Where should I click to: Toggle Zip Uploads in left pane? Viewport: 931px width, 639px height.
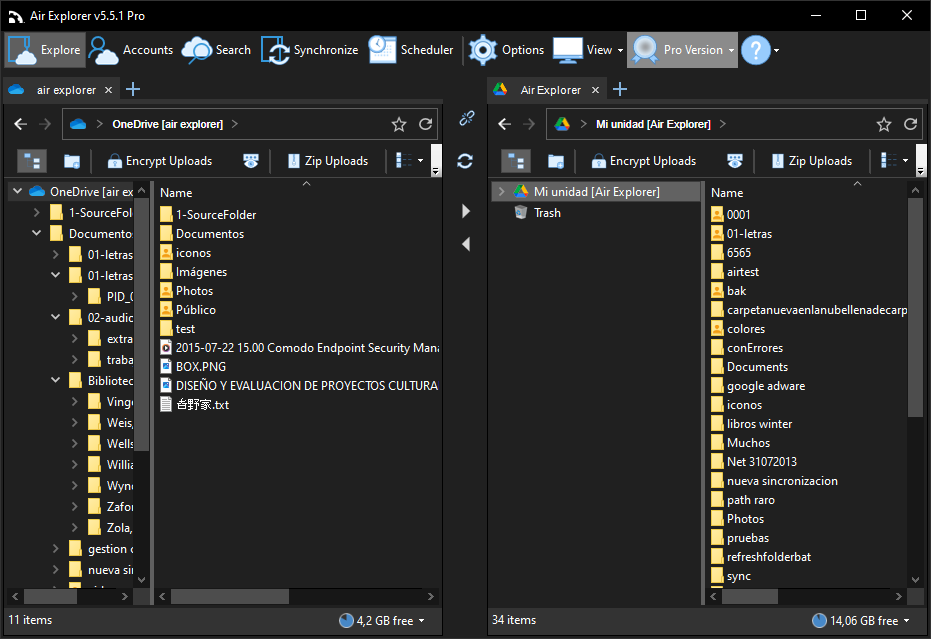328,161
